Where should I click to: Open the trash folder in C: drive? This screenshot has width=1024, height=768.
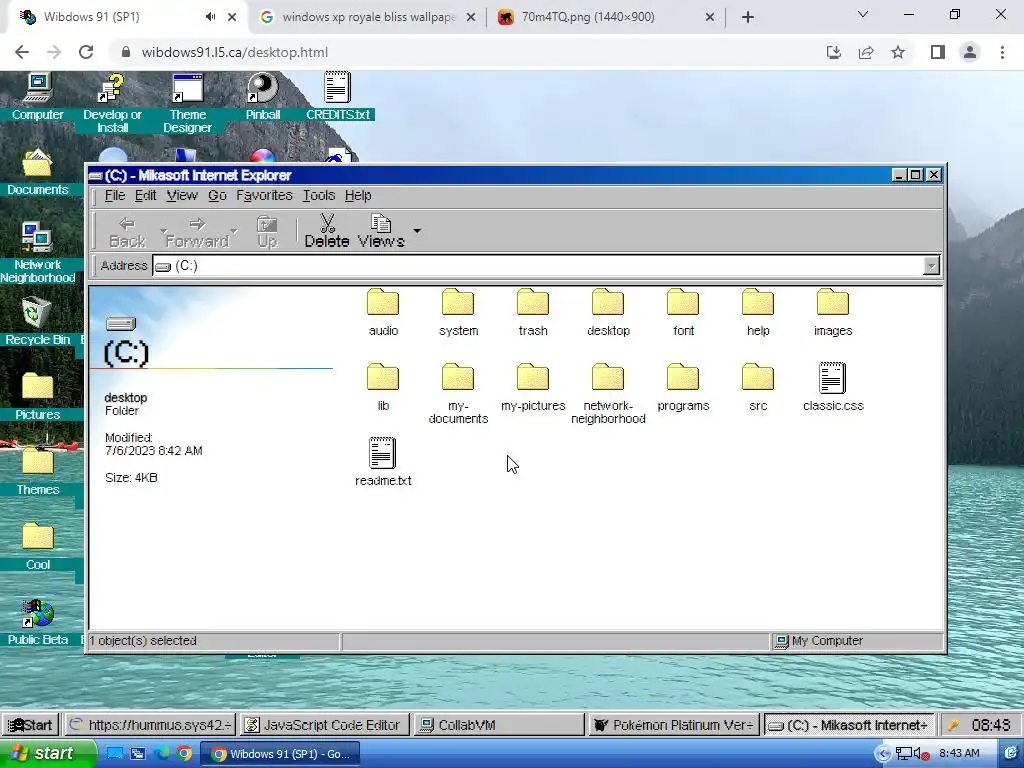[x=533, y=313]
